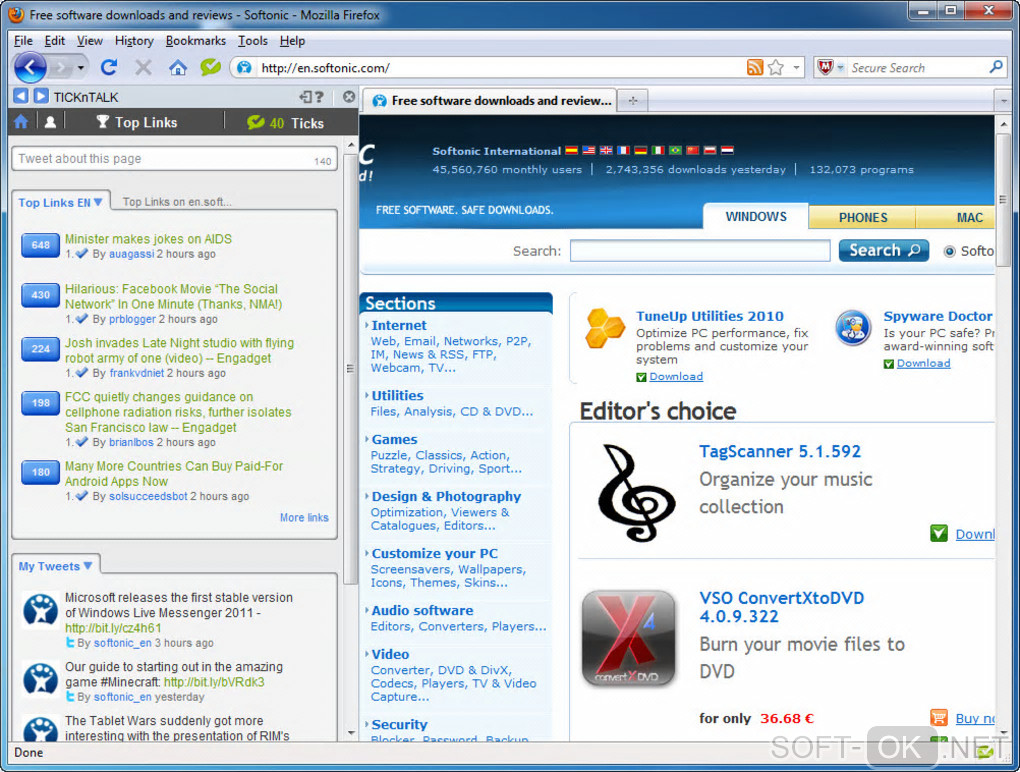Open the Help menu
Image resolution: width=1020 pixels, height=772 pixels.
(292, 41)
